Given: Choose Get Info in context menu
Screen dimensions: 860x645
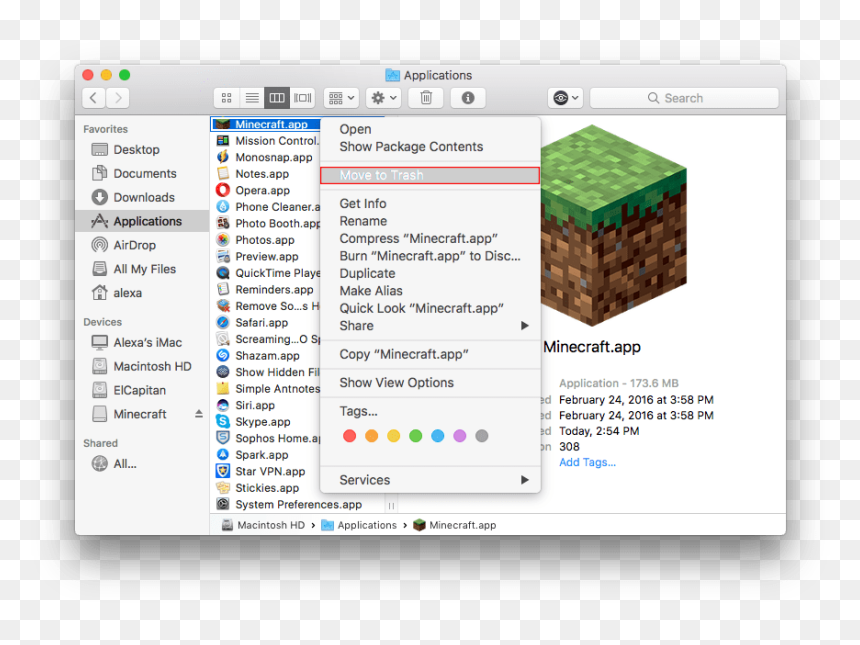Looking at the screenshot, I should pos(429,203).
